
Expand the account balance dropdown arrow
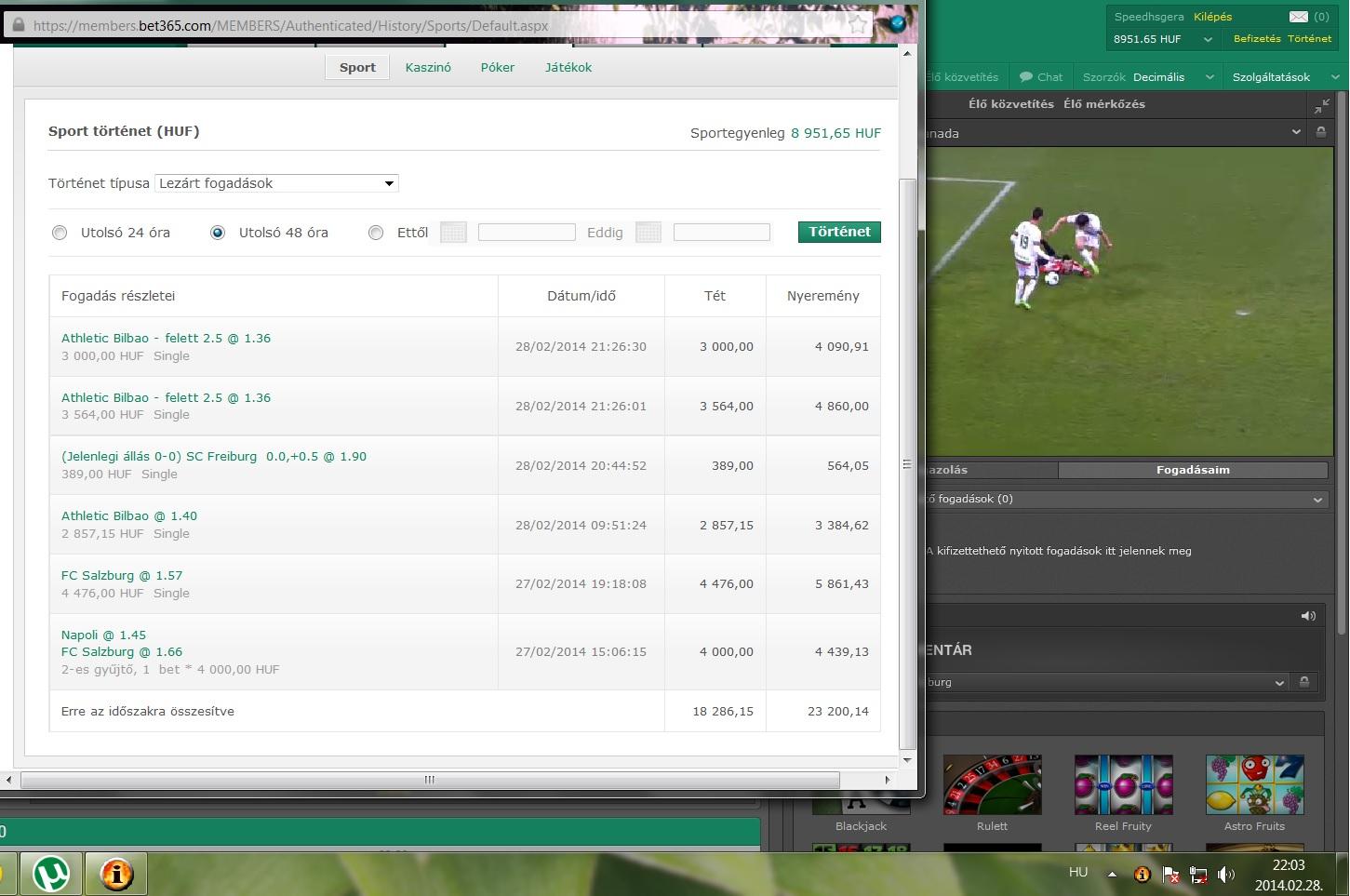click(1208, 39)
